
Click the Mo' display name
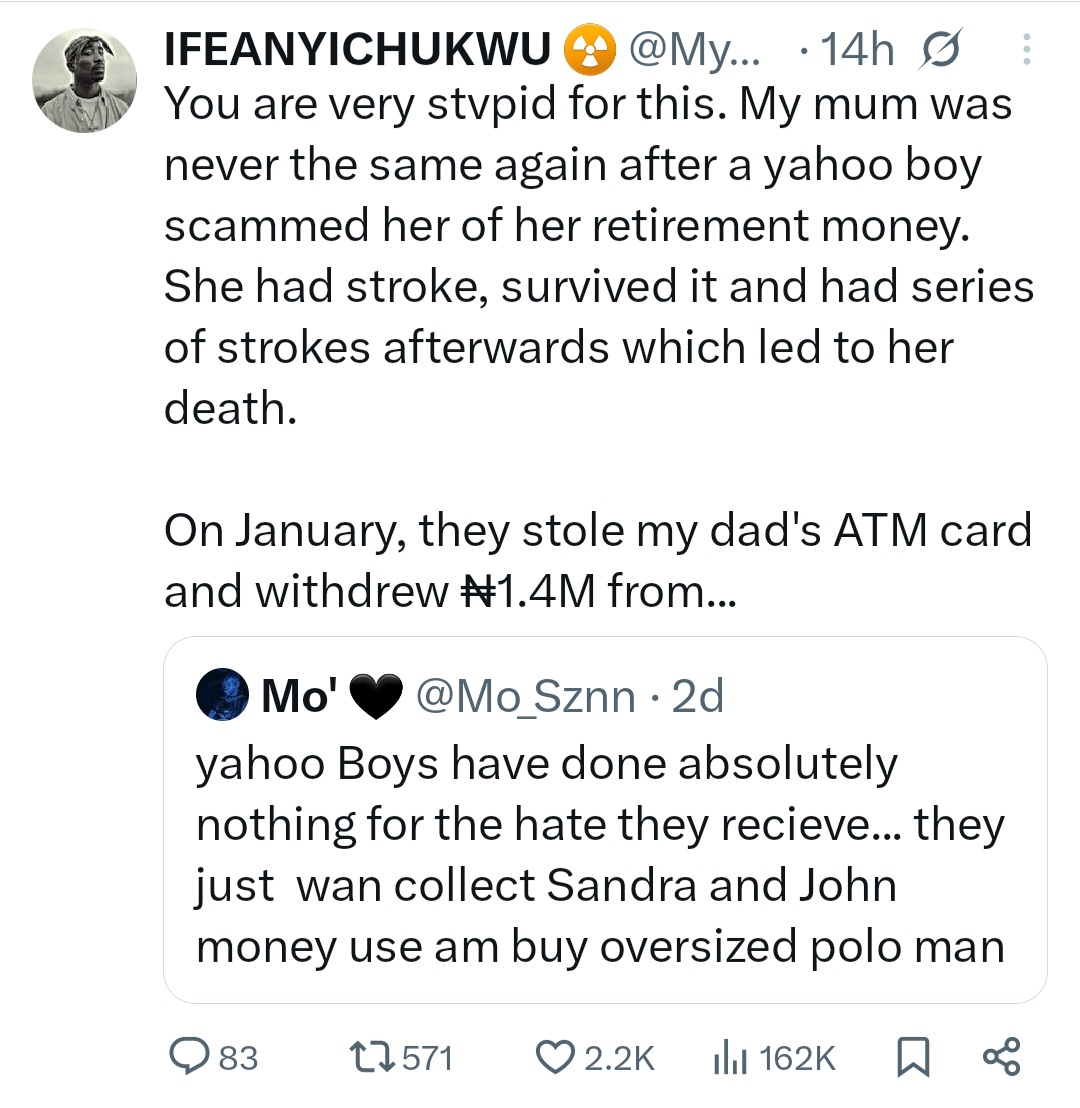coord(297,696)
